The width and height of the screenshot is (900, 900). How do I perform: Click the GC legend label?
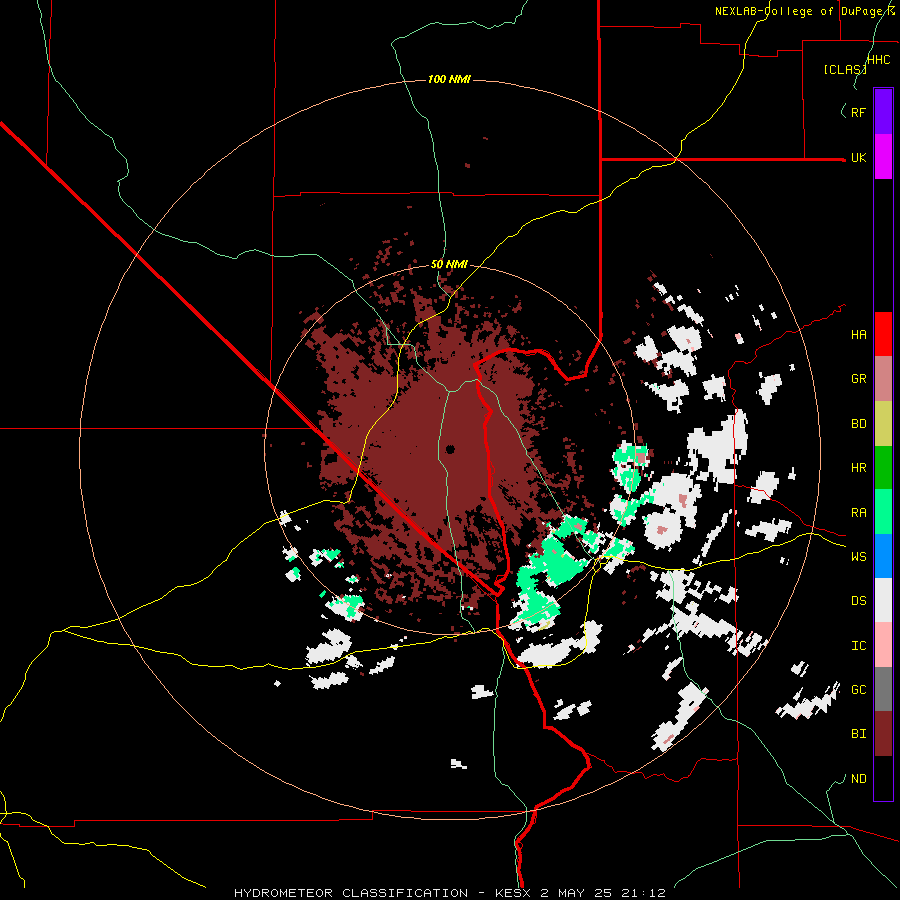click(x=858, y=690)
